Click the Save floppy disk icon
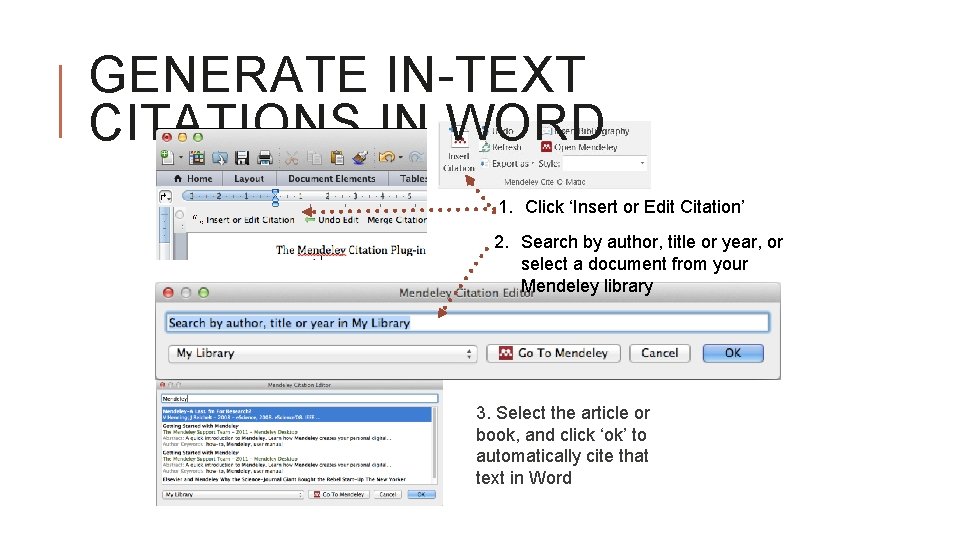 tap(242, 158)
